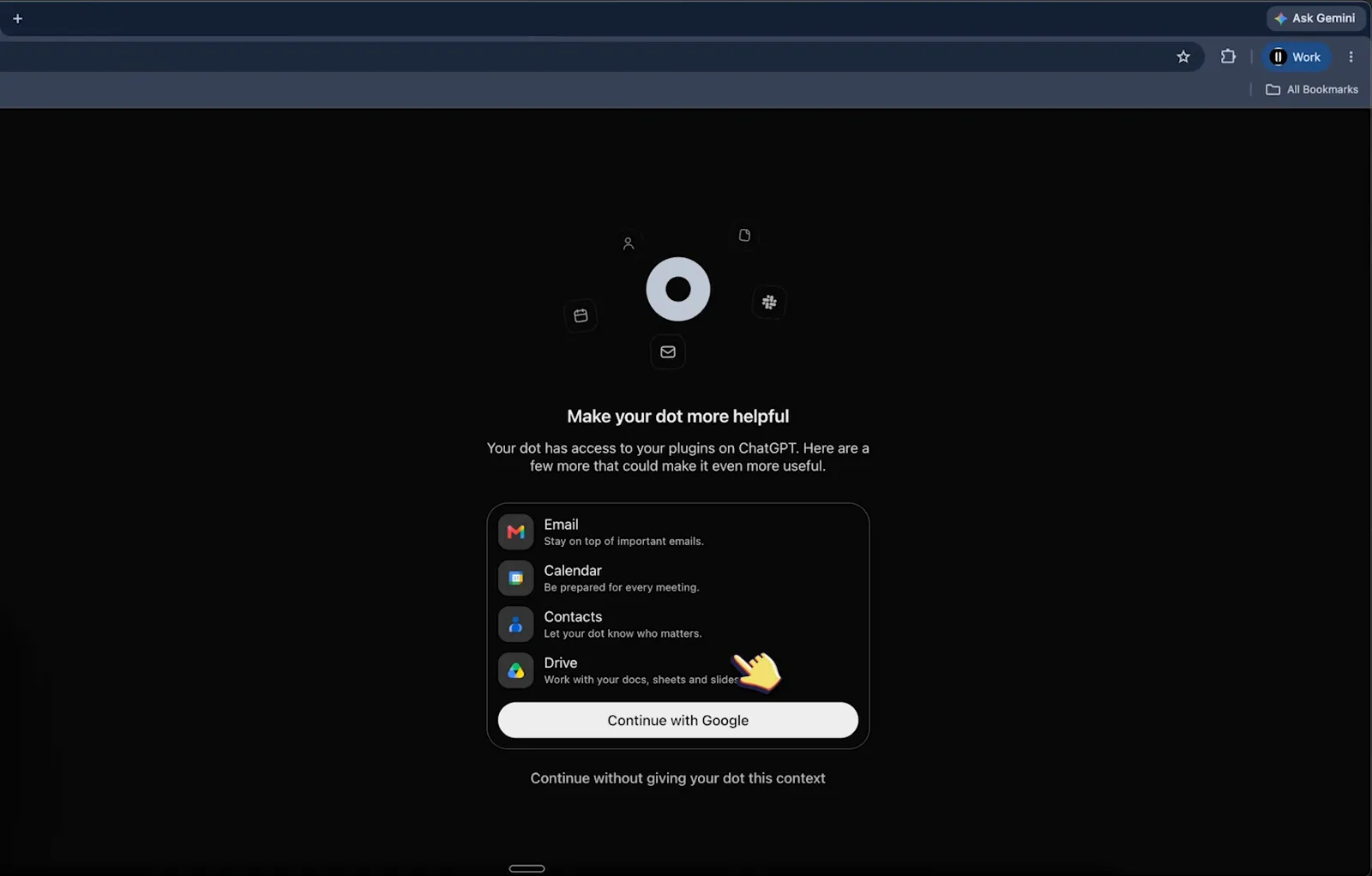Click the envelope icon below the dot

pyautogui.click(x=668, y=351)
